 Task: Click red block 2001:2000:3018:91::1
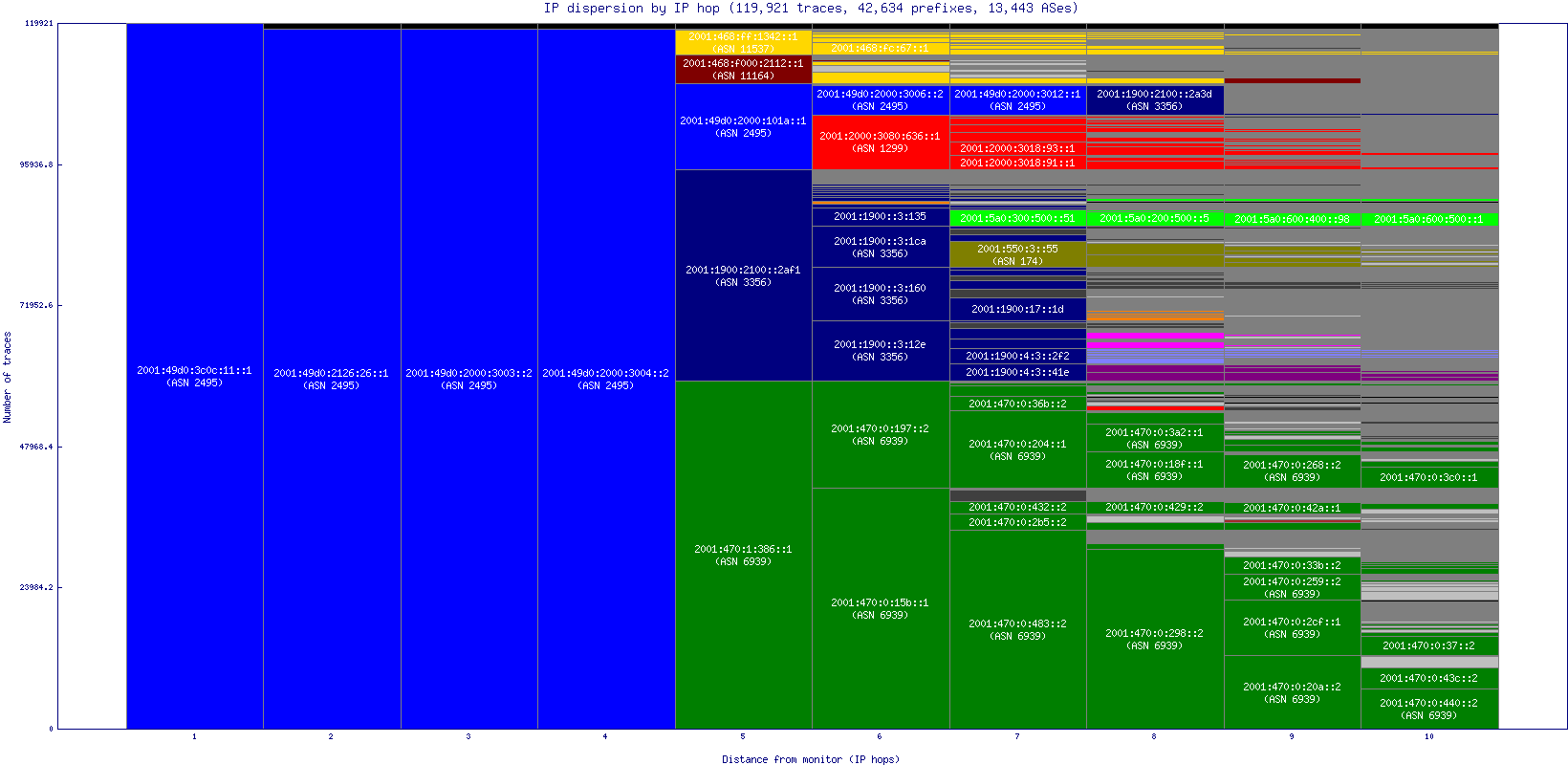pyautogui.click(x=1018, y=164)
